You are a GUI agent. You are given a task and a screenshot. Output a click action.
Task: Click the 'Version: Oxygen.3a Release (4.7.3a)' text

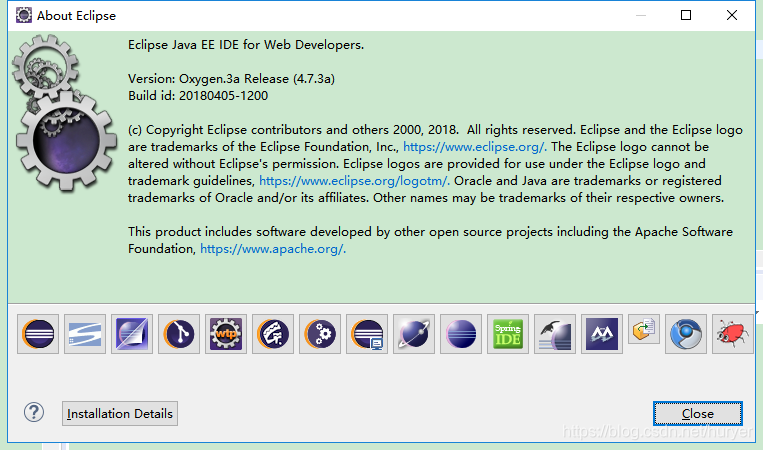231,79
